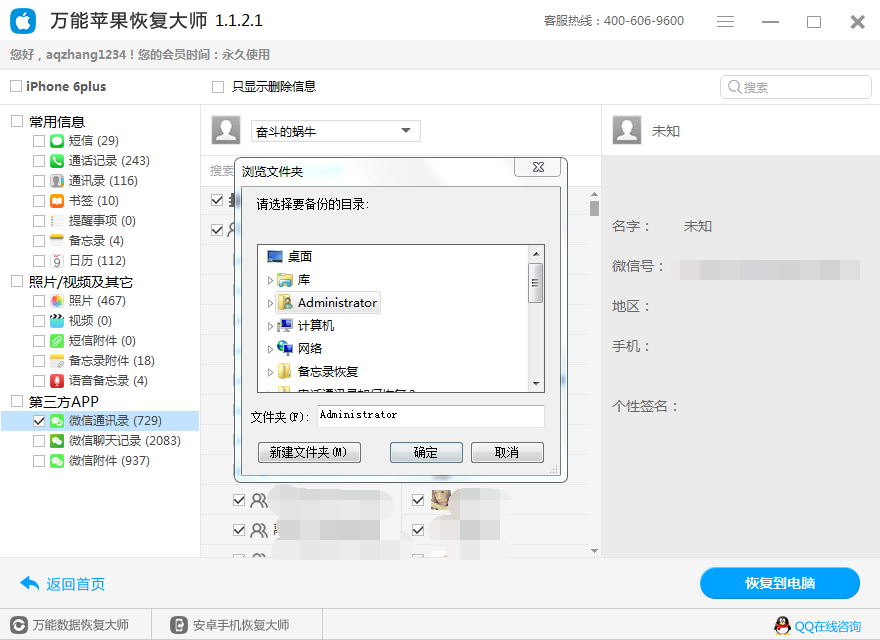Click the contact list scroll-down arrow
The image size is (880, 640).
[x=594, y=551]
